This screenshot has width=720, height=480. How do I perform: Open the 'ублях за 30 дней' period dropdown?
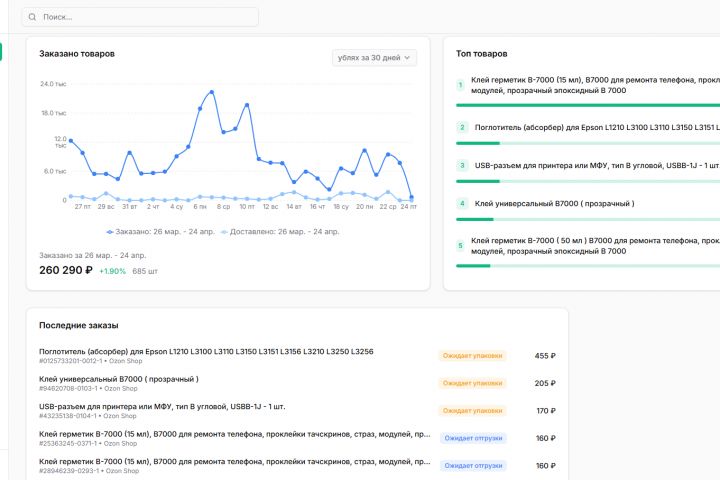pyautogui.click(x=374, y=58)
